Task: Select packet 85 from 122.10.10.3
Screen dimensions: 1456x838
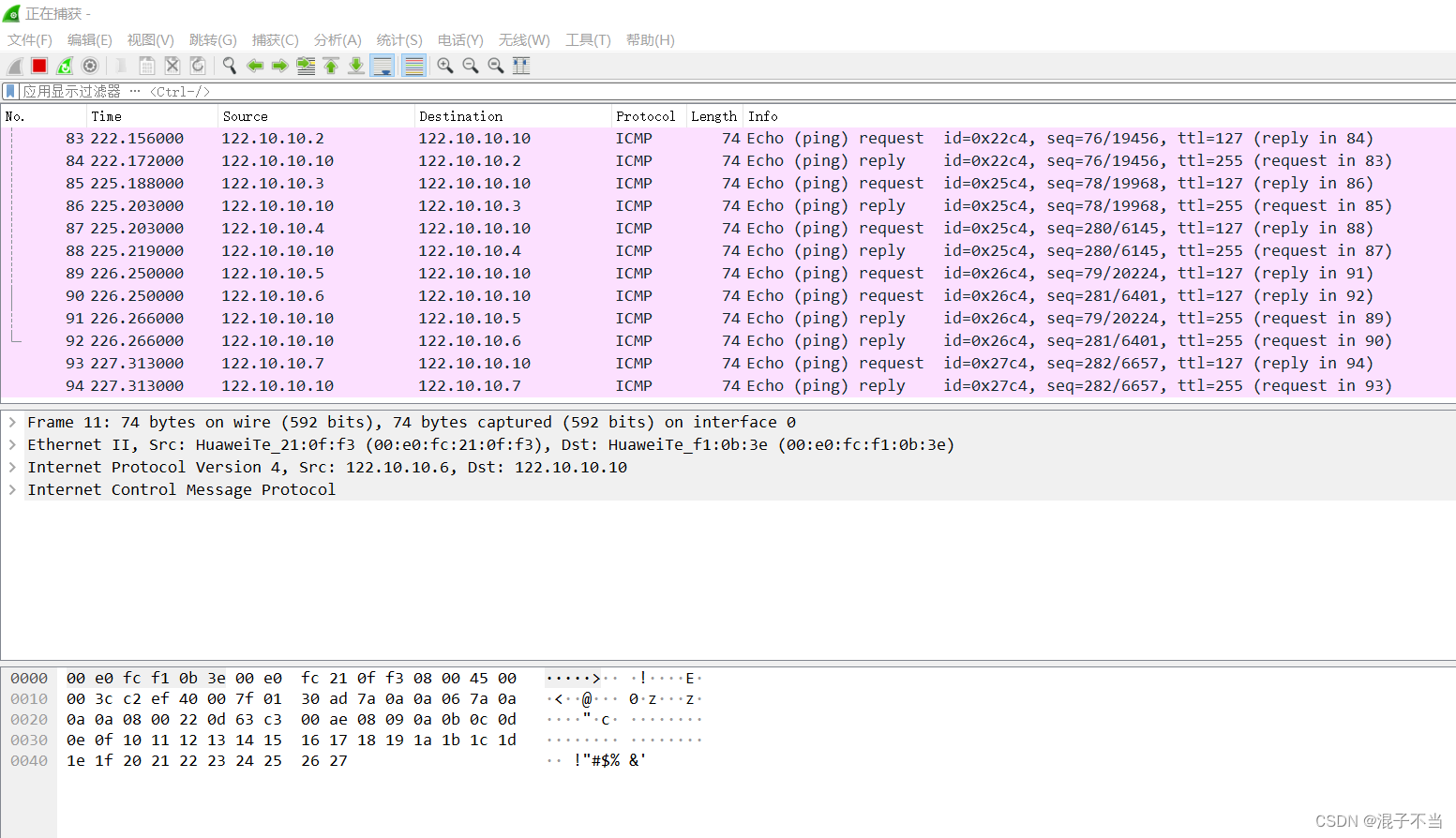Action: pos(728,184)
